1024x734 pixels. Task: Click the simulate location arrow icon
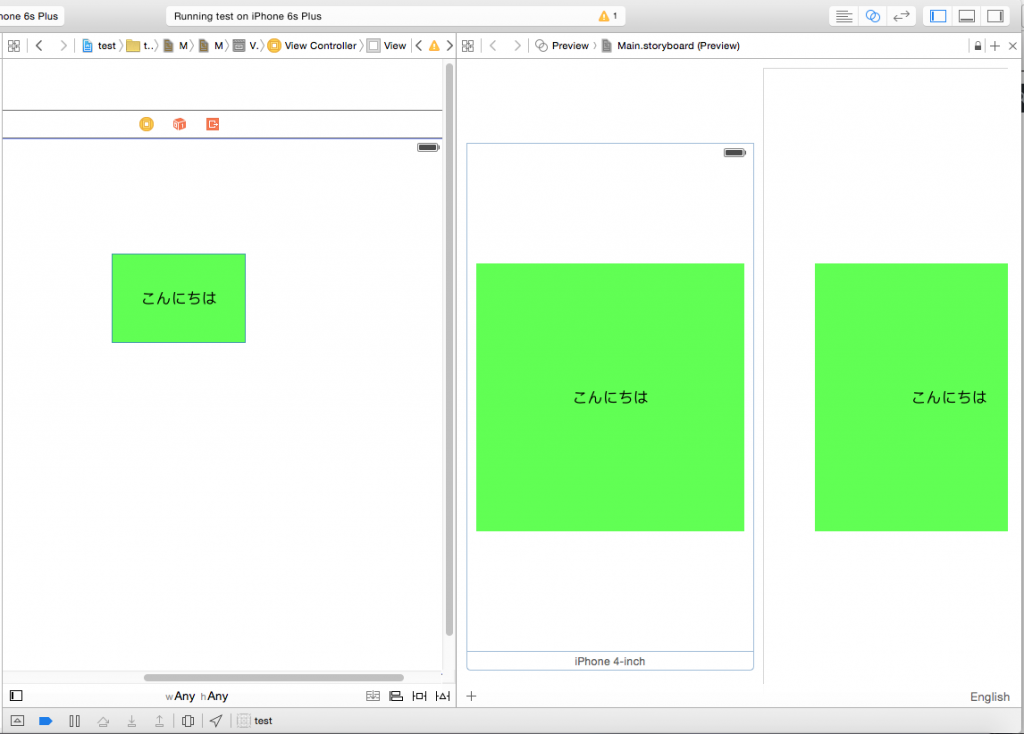215,721
